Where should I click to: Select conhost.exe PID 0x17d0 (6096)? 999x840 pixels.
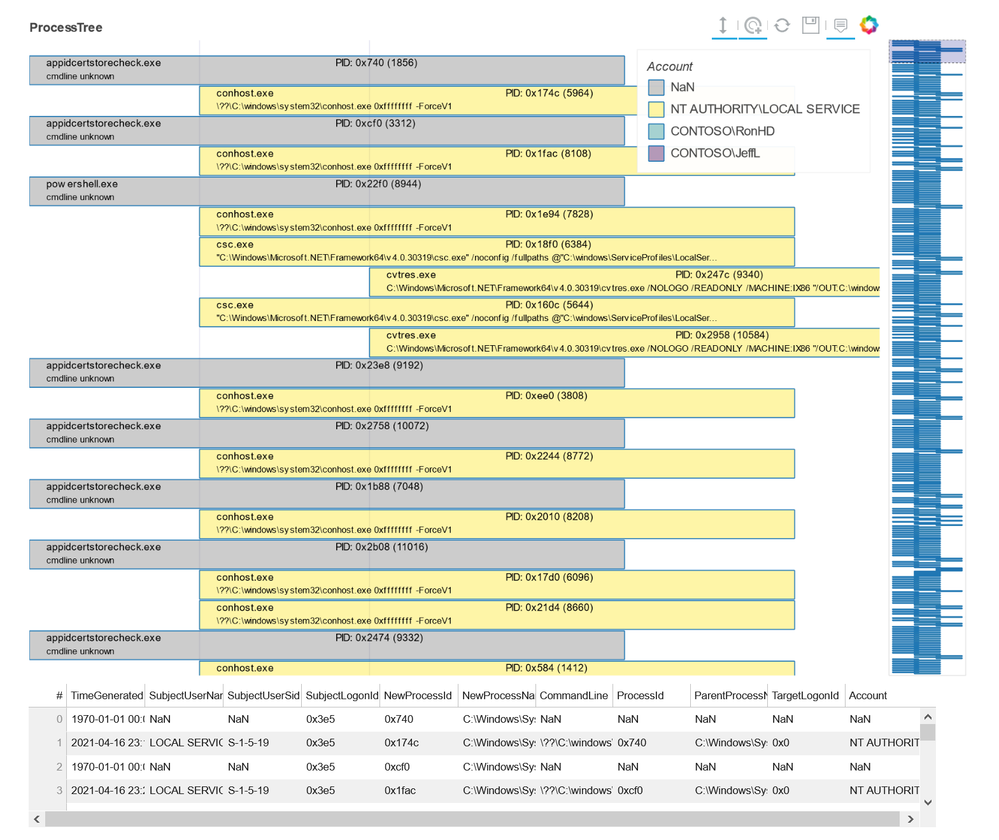pyautogui.click(x=497, y=584)
